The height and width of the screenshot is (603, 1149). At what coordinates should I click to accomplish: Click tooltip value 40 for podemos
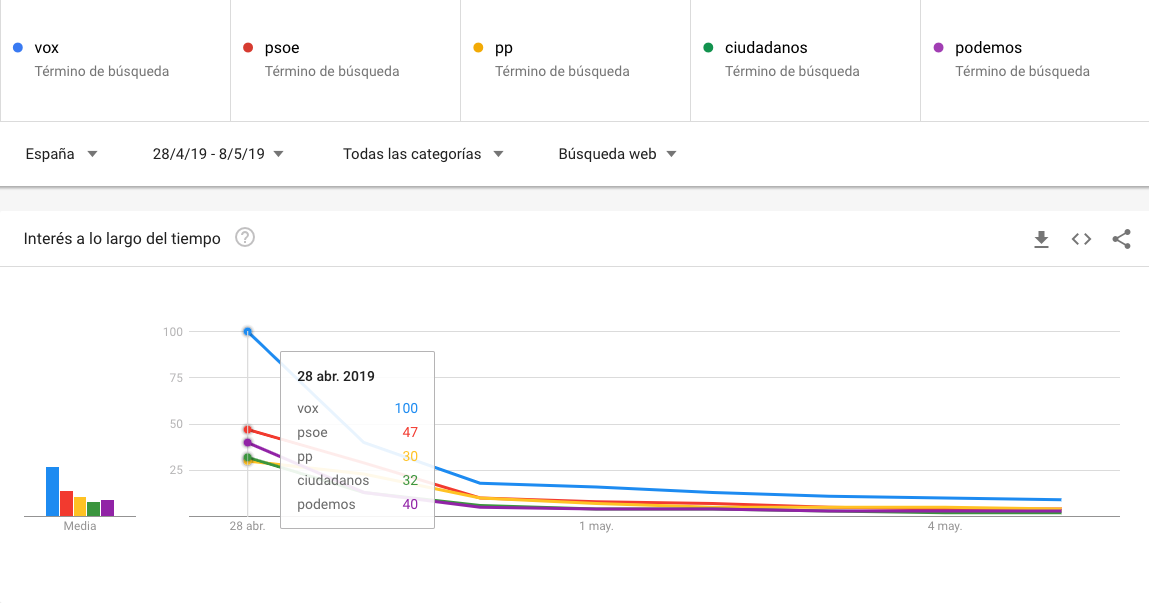click(x=410, y=504)
